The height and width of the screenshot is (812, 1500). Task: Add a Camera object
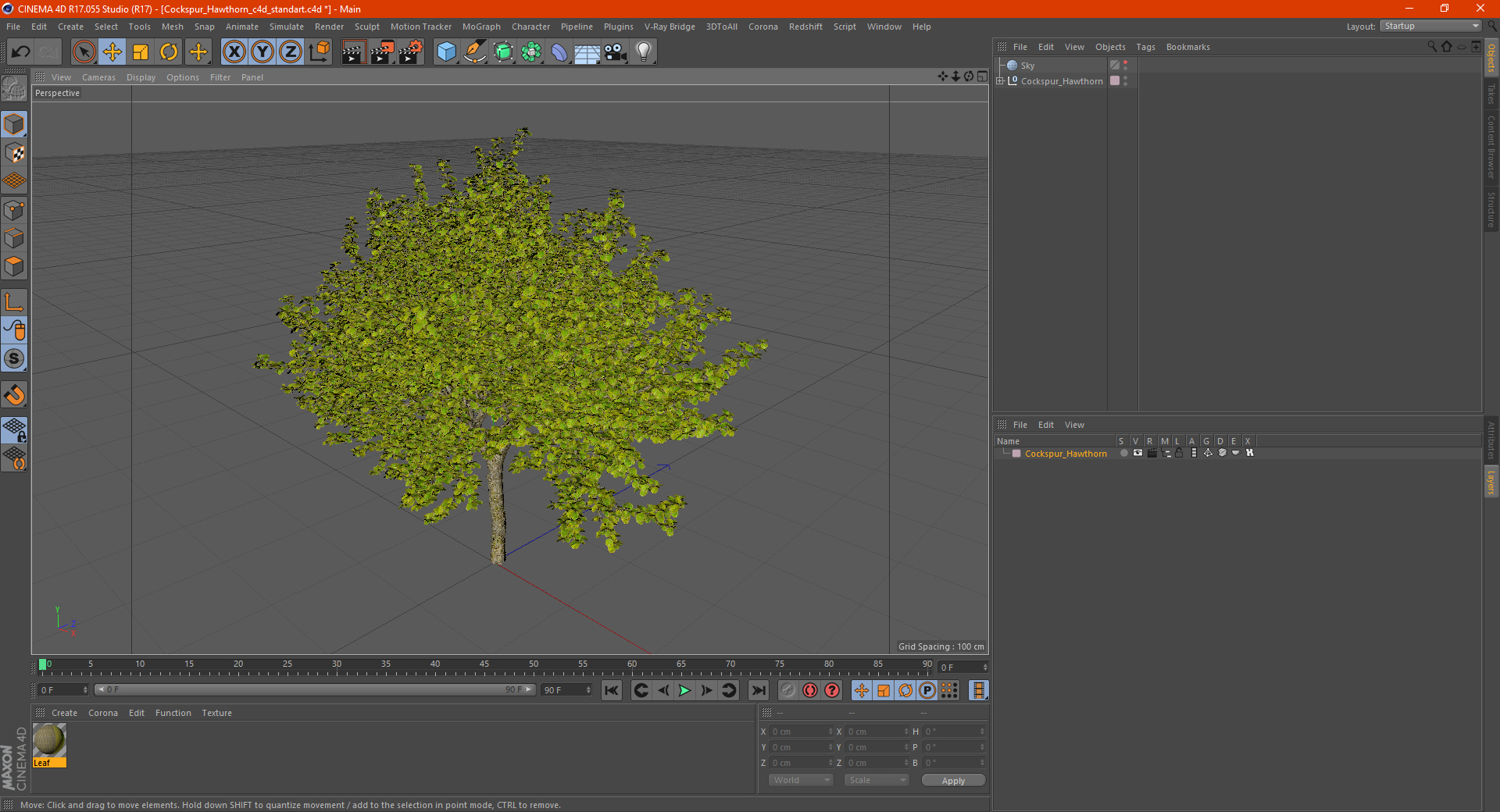coord(616,52)
